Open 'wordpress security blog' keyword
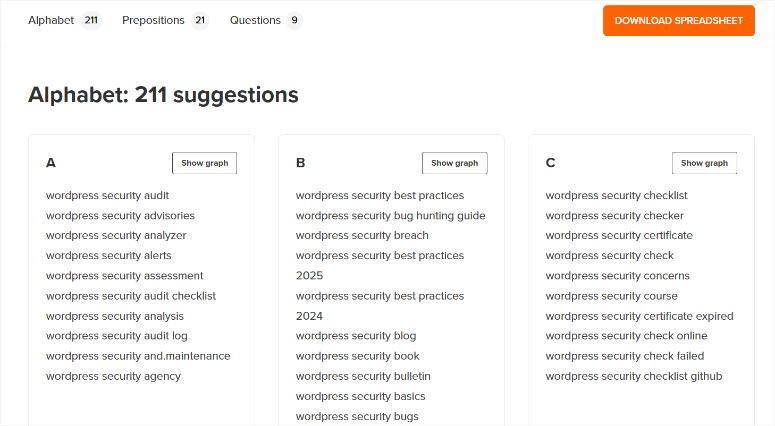This screenshot has width=775, height=426. tap(356, 336)
